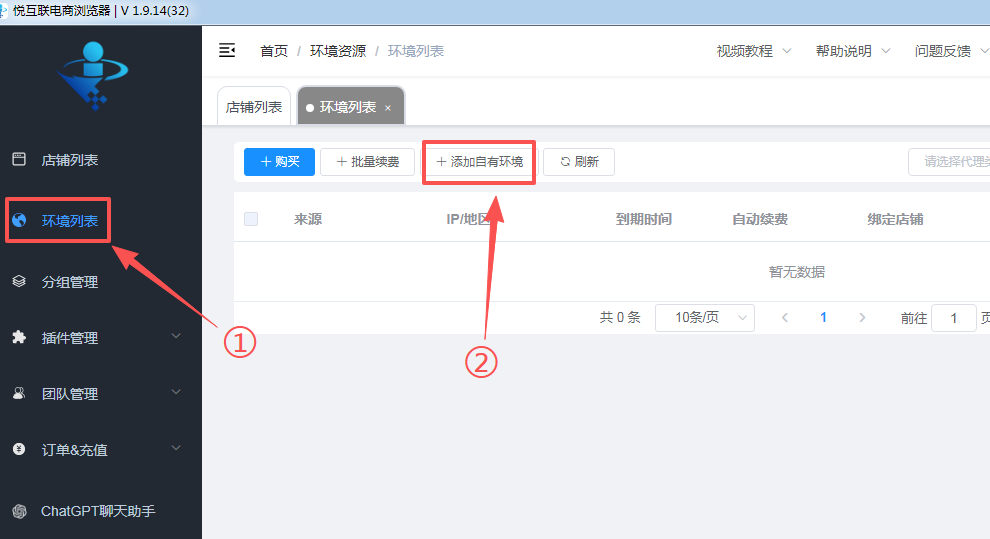Click the 批量续费 button
990x539 pixels.
tap(367, 162)
